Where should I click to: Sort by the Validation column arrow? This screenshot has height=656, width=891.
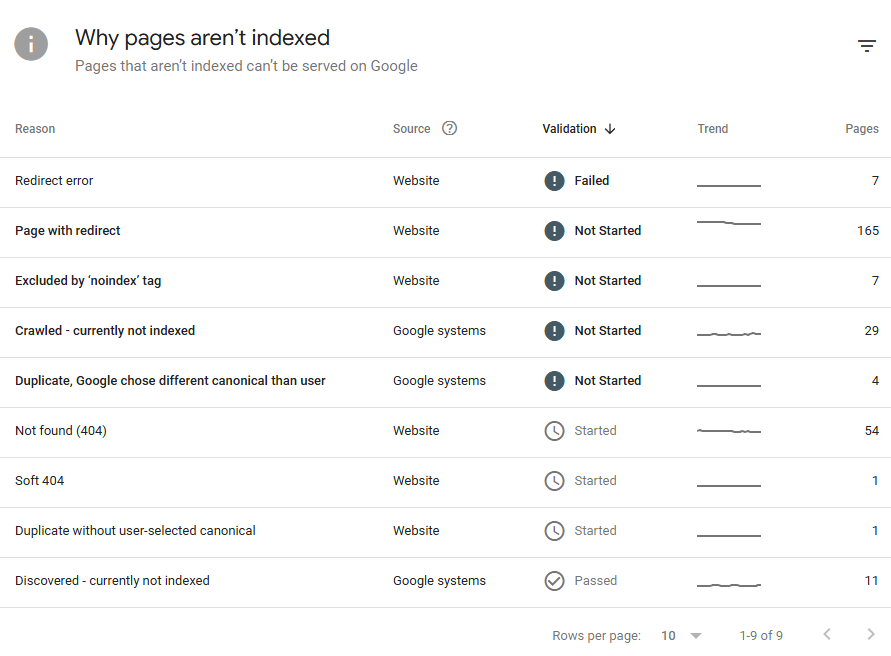pos(610,129)
